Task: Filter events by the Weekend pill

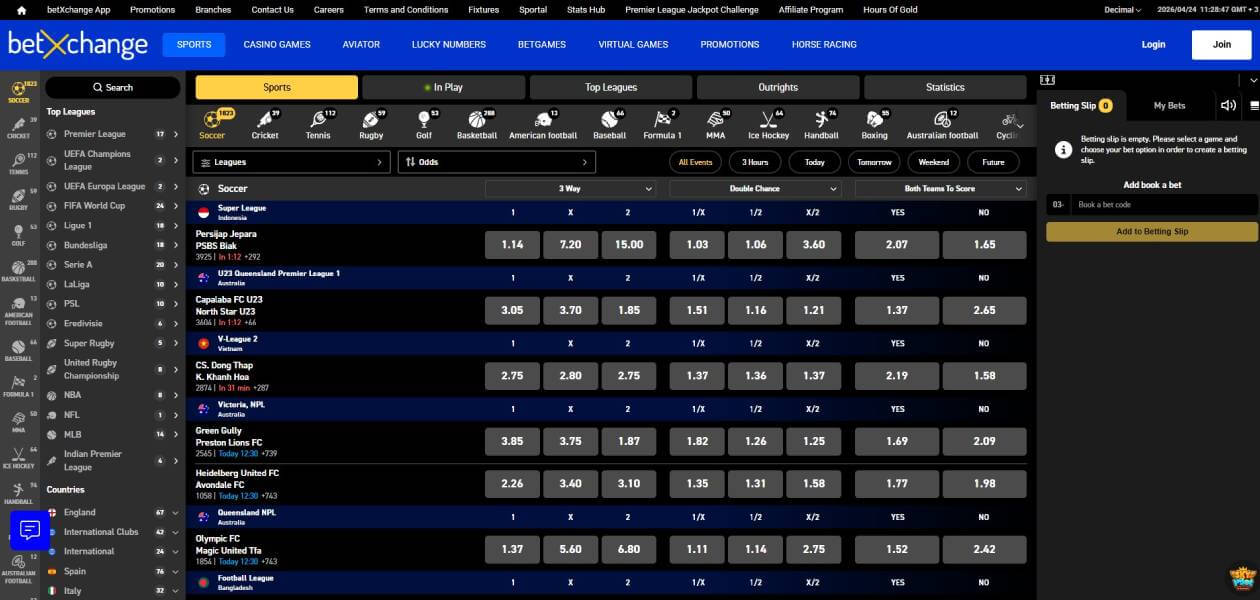Action: point(934,162)
